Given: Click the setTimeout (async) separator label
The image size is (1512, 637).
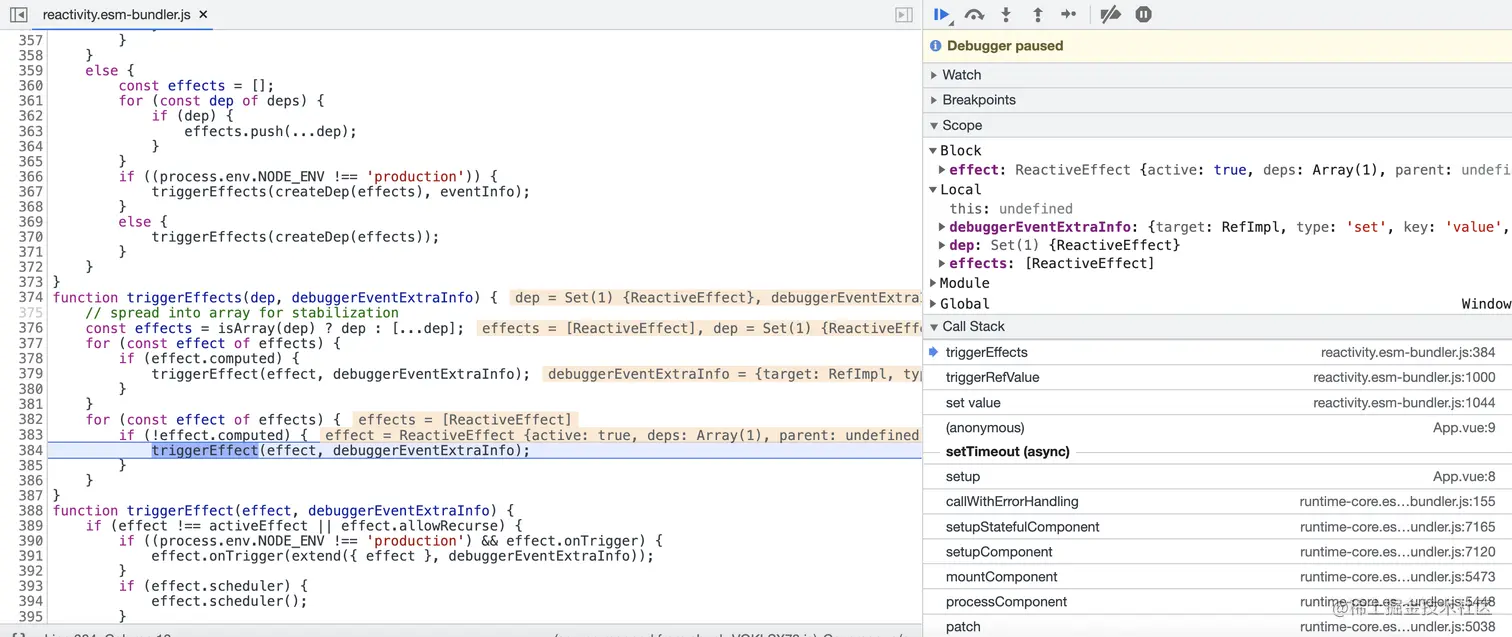Looking at the screenshot, I should pos(1007,452).
